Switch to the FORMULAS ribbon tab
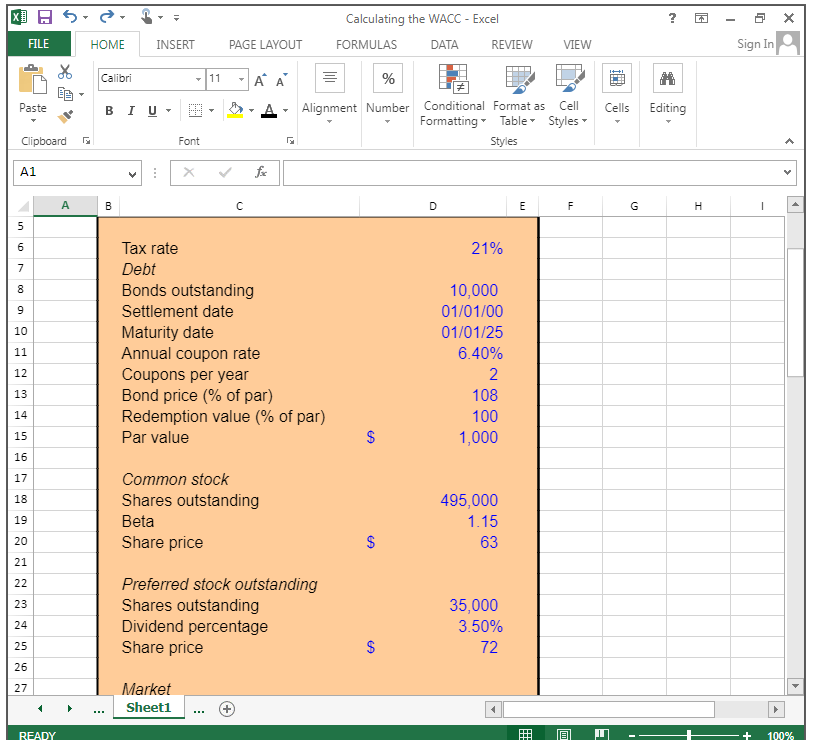The height and width of the screenshot is (750, 813). coord(366,45)
